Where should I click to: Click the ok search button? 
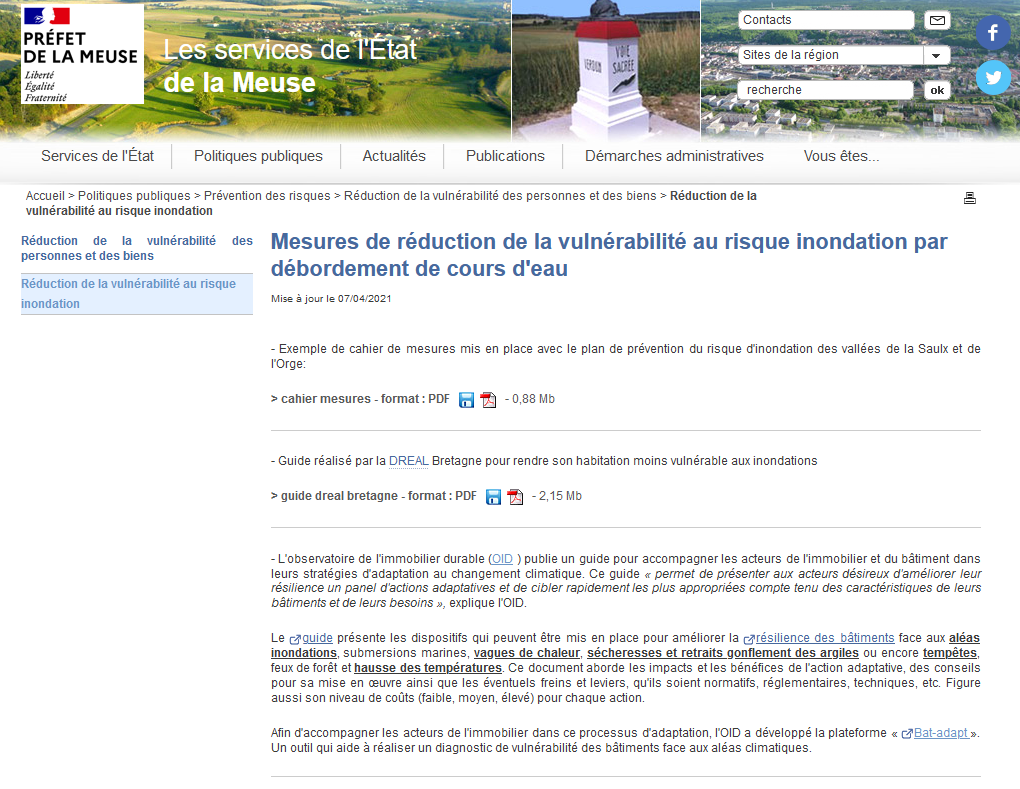pyautogui.click(x=937, y=90)
